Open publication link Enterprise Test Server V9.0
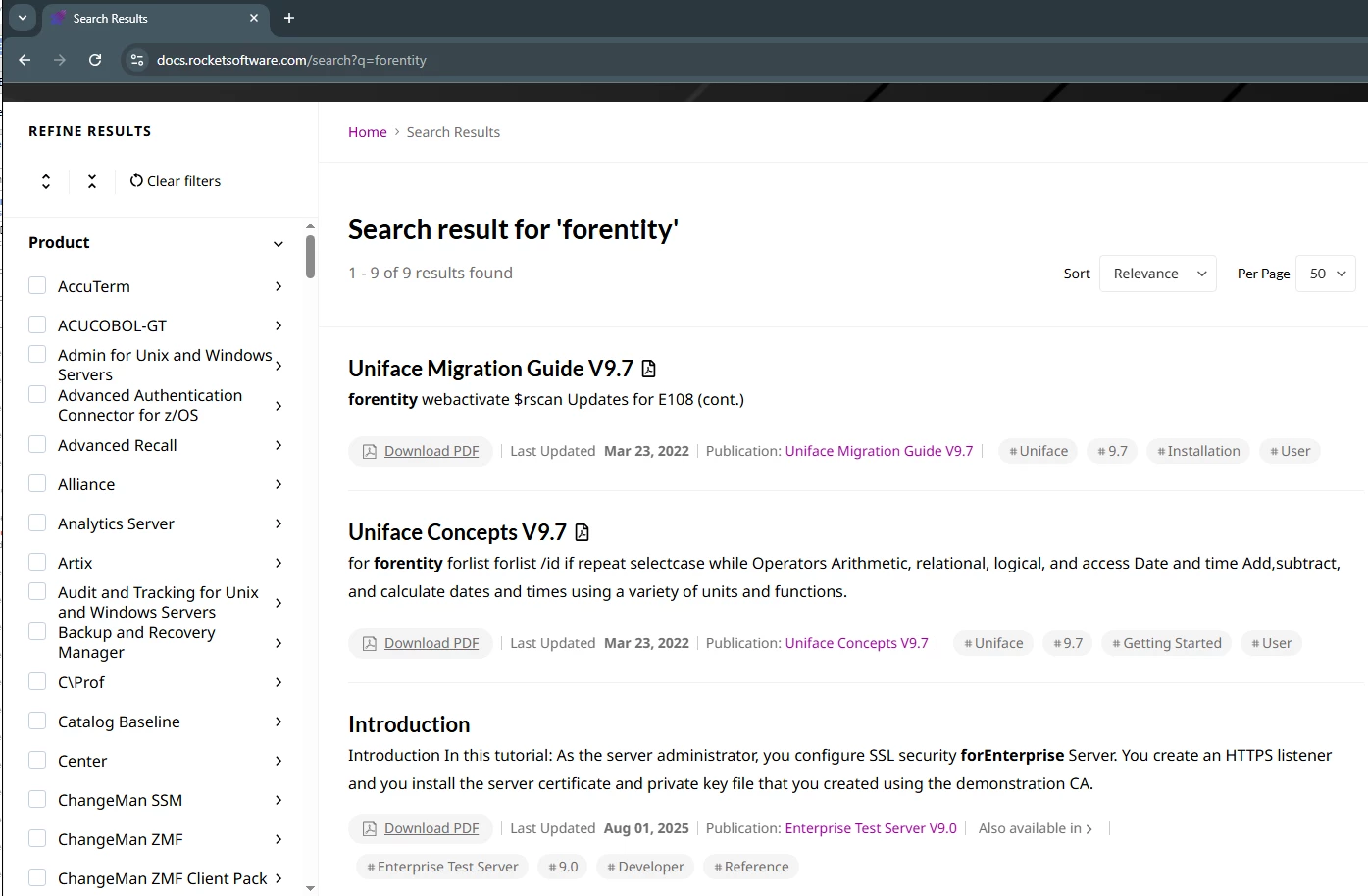Image resolution: width=1368 pixels, height=896 pixels. (871, 828)
